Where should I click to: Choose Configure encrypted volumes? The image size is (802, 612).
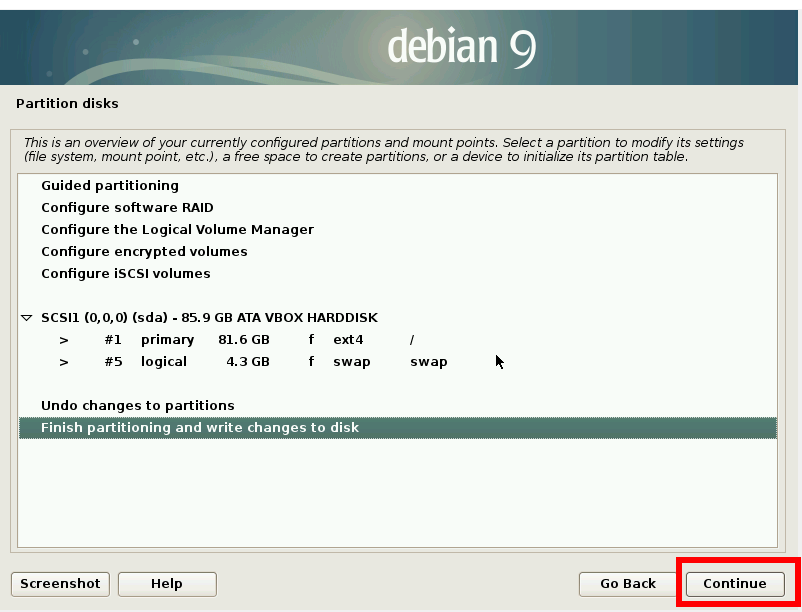tap(398, 252)
